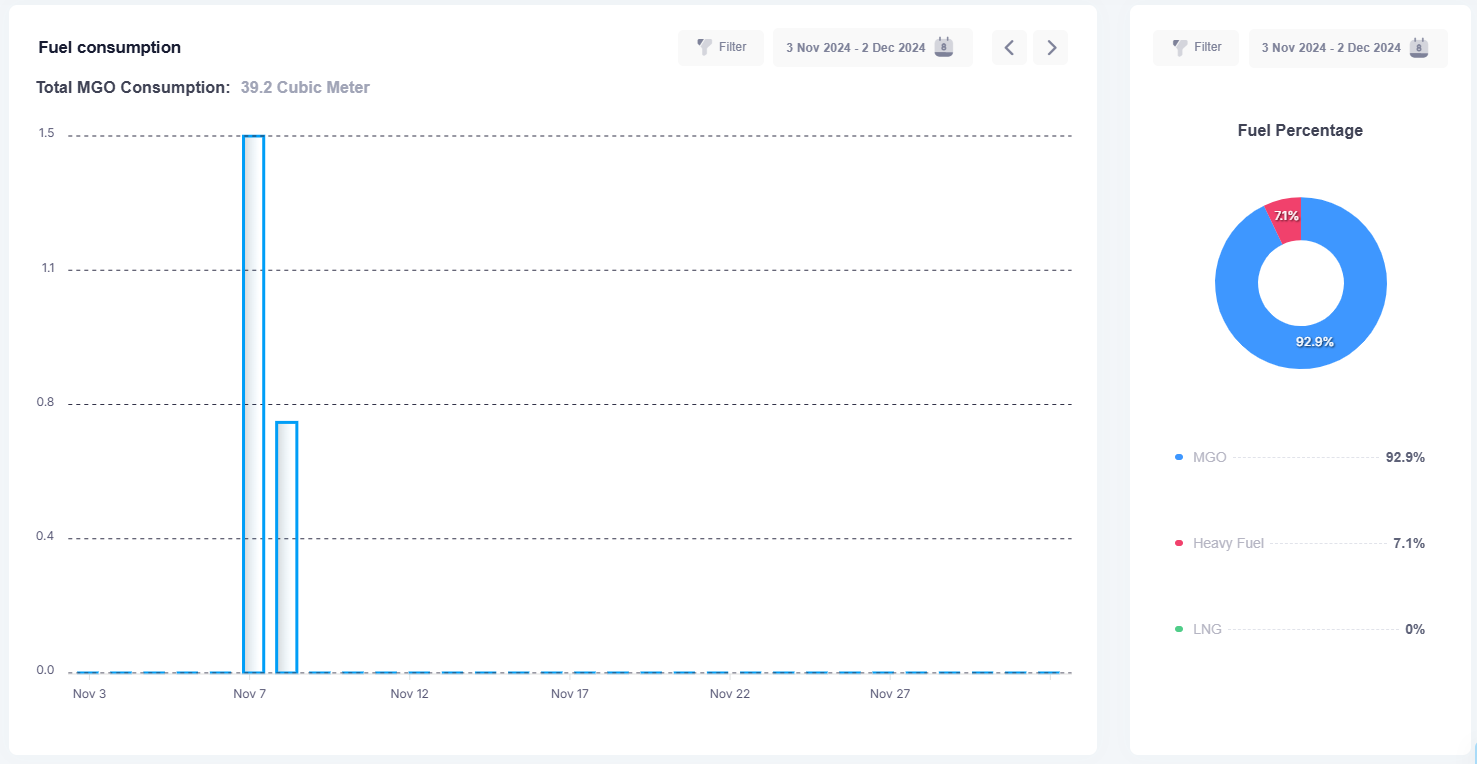The width and height of the screenshot is (1477, 764).
Task: Click Filter funnel icon in Fuel Percentage panel
Action: click(1180, 47)
